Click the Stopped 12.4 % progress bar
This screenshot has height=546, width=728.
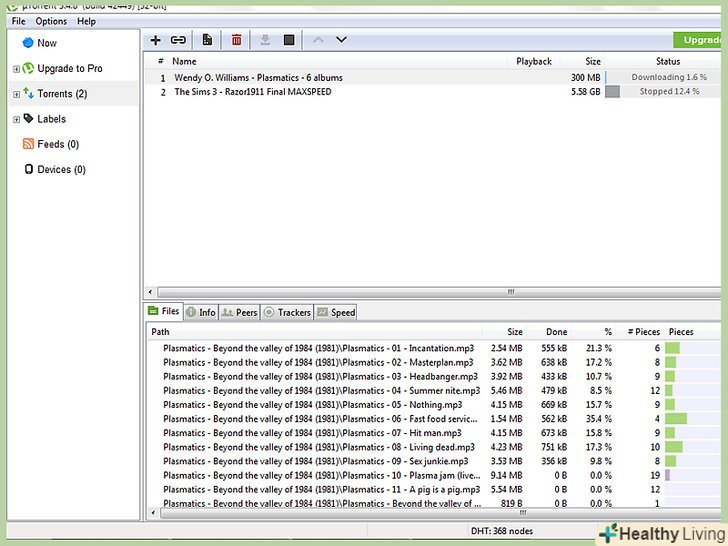(x=663, y=91)
